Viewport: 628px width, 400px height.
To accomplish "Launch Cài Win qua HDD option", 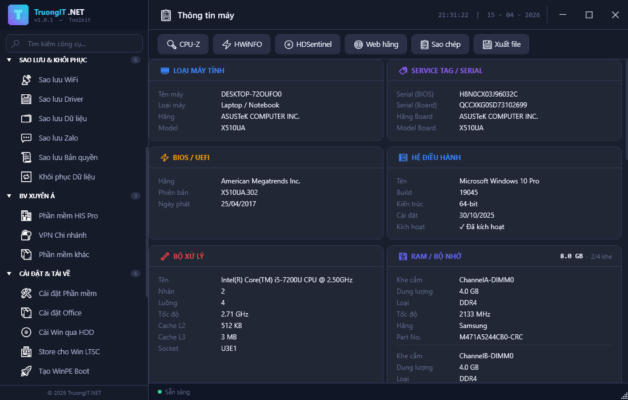I will pos(67,332).
